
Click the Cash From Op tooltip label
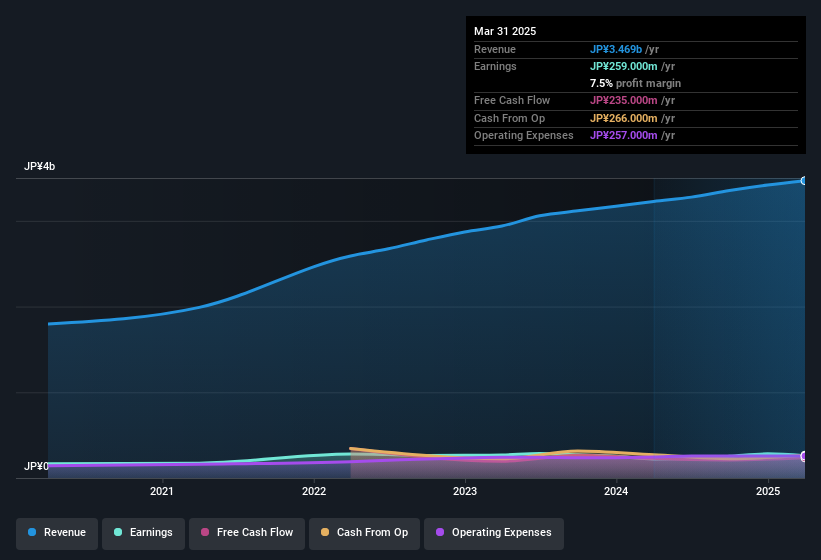coord(509,118)
